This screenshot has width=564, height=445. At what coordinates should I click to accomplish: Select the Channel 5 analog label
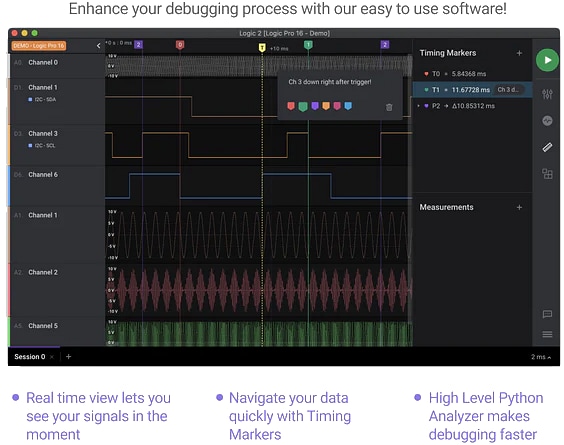tap(43, 326)
